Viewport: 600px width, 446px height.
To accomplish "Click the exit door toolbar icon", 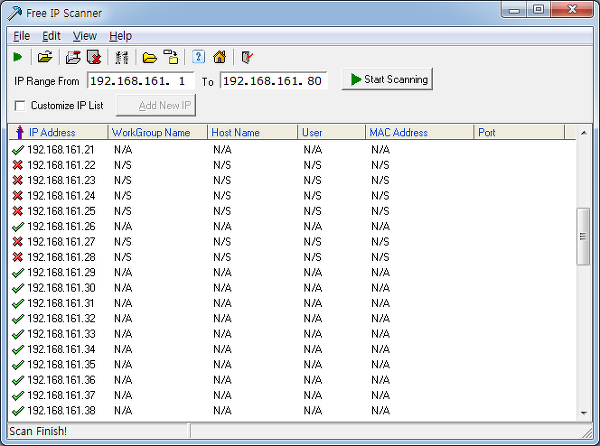I will 247,57.
